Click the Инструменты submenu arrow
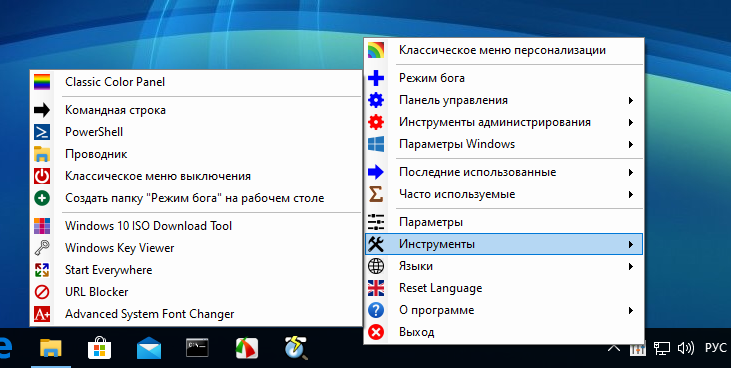 [x=630, y=244]
